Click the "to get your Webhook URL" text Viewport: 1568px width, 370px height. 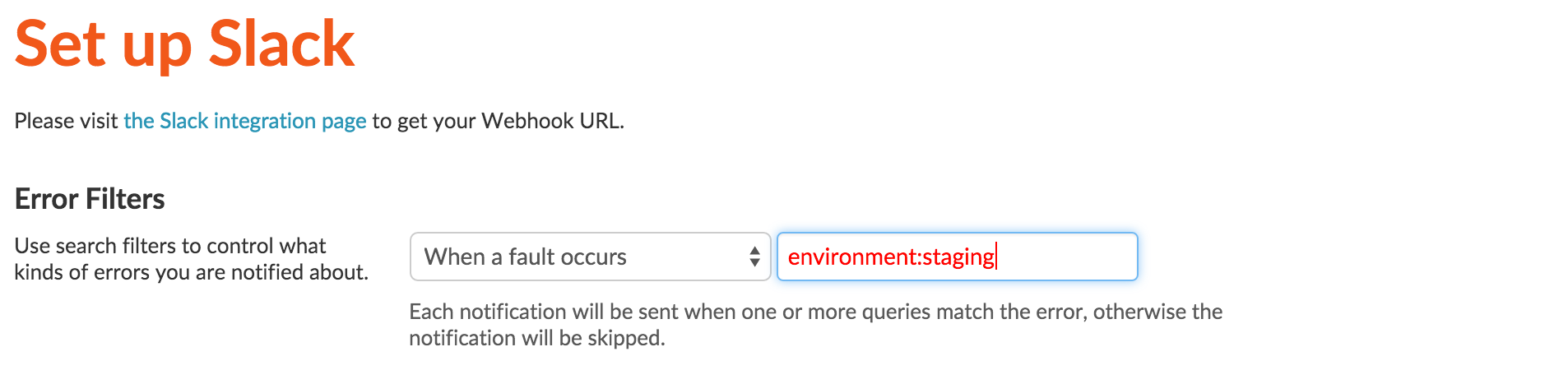(x=498, y=121)
